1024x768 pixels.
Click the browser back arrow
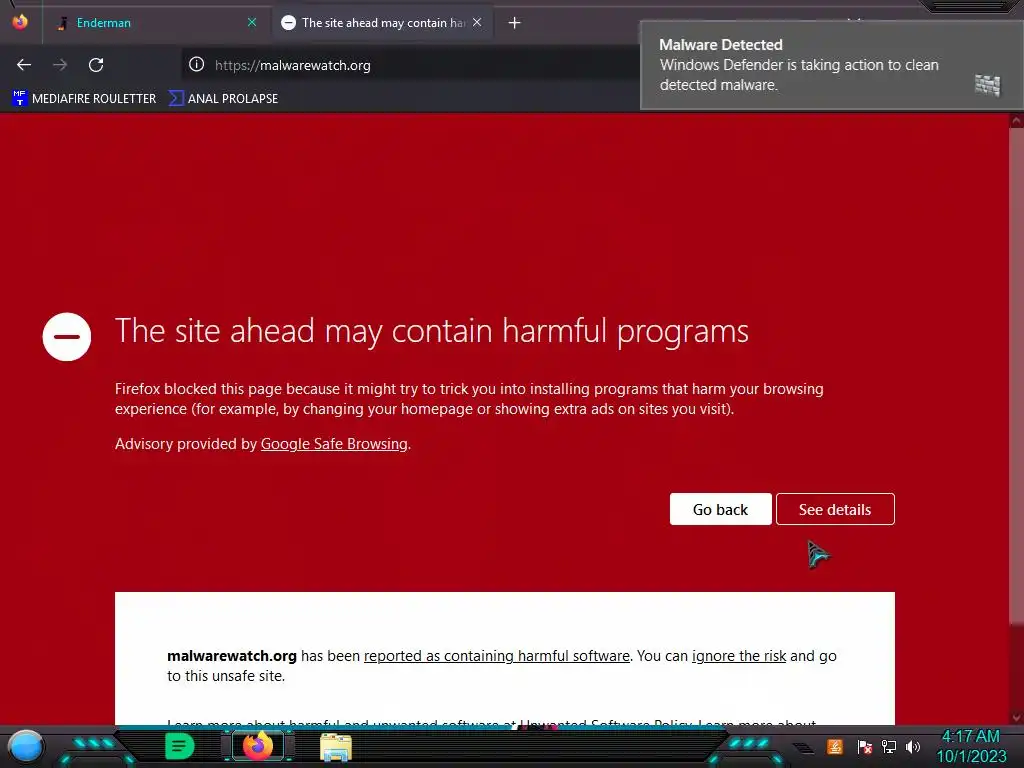pos(24,65)
